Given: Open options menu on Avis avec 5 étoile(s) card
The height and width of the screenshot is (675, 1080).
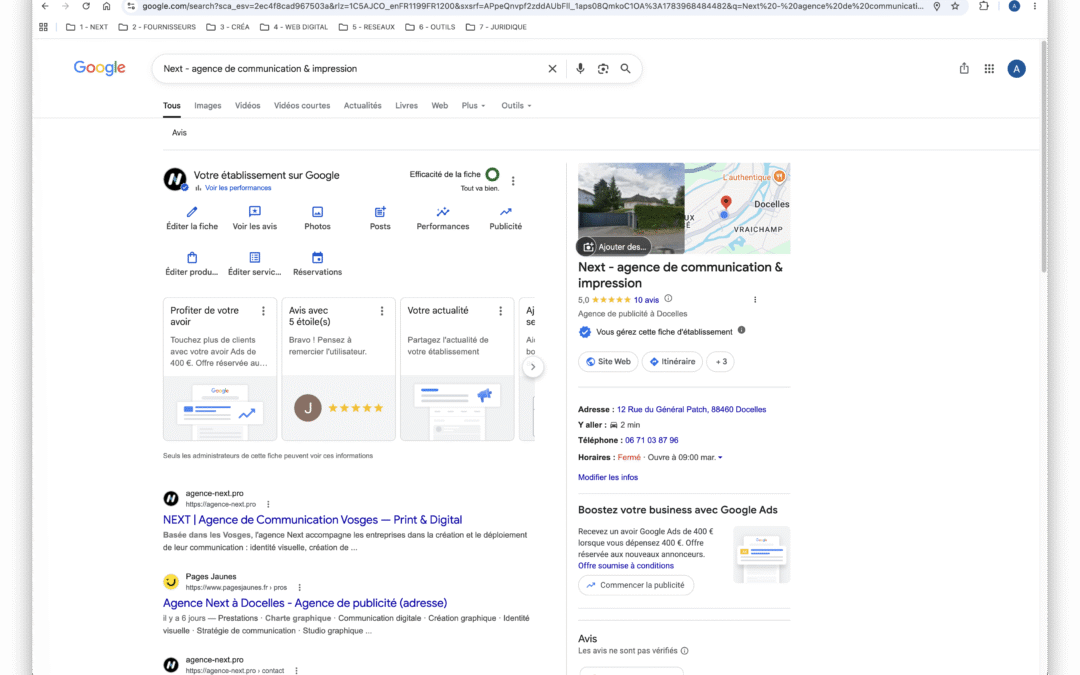Looking at the screenshot, I should (x=382, y=311).
